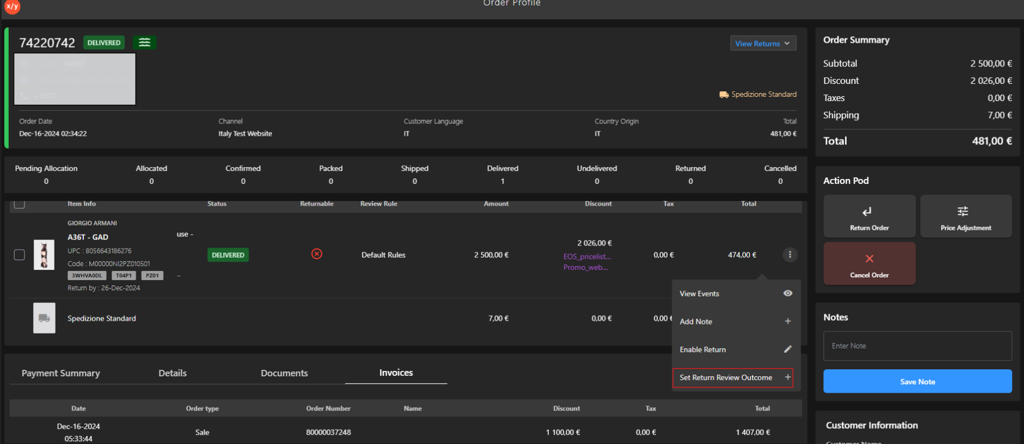1024x444 pixels.
Task: Open the A36T product image thumbnail
Action: point(44,255)
